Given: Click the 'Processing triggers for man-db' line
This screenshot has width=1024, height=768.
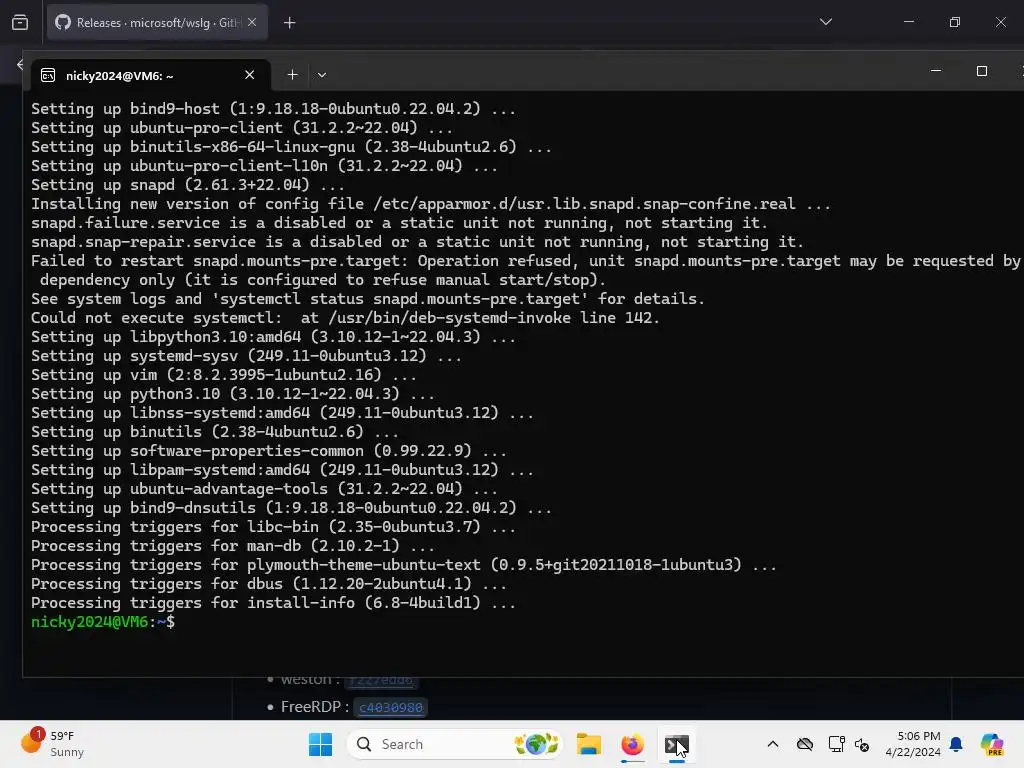Looking at the screenshot, I should point(232,546).
